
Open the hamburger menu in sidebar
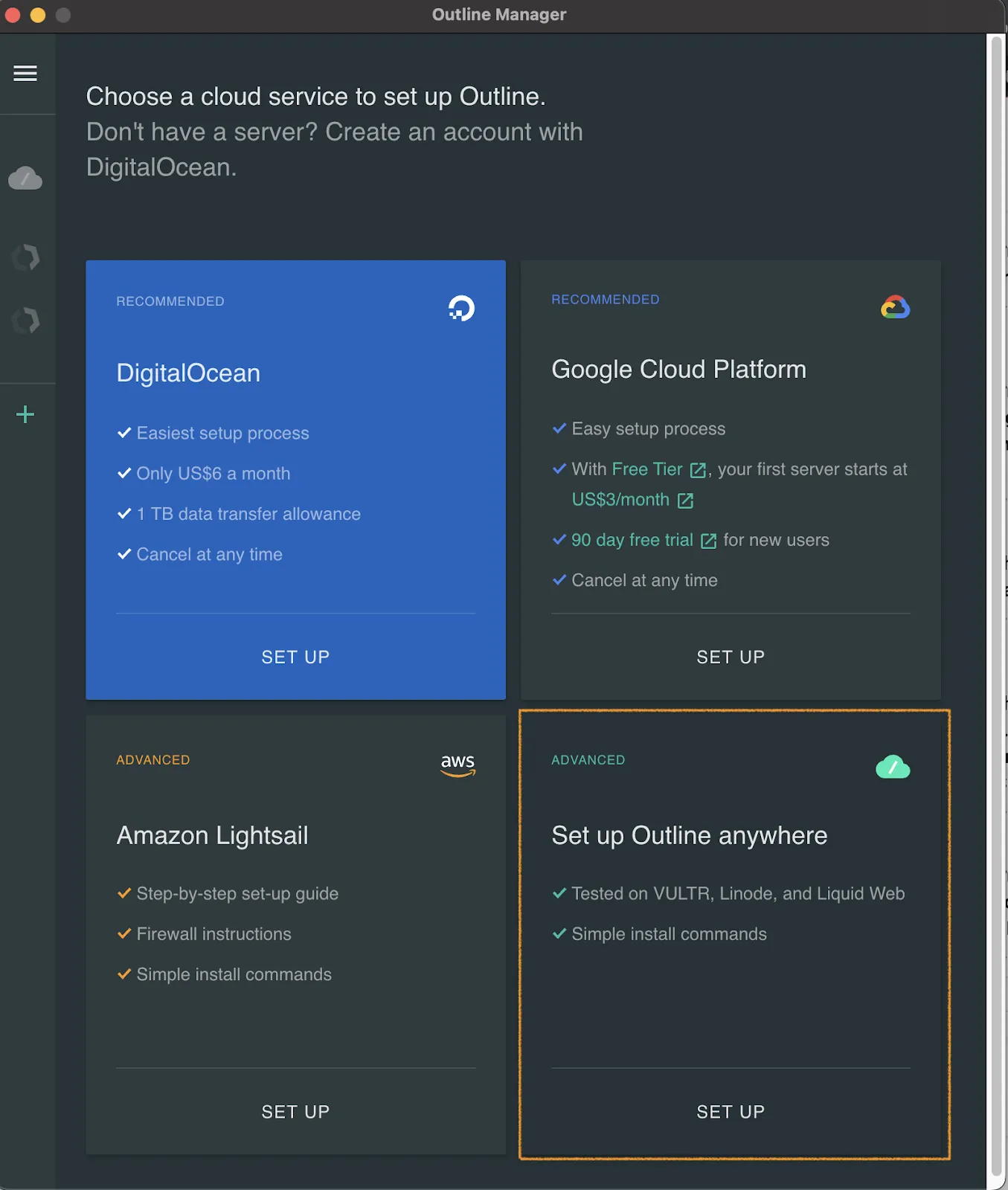click(25, 73)
